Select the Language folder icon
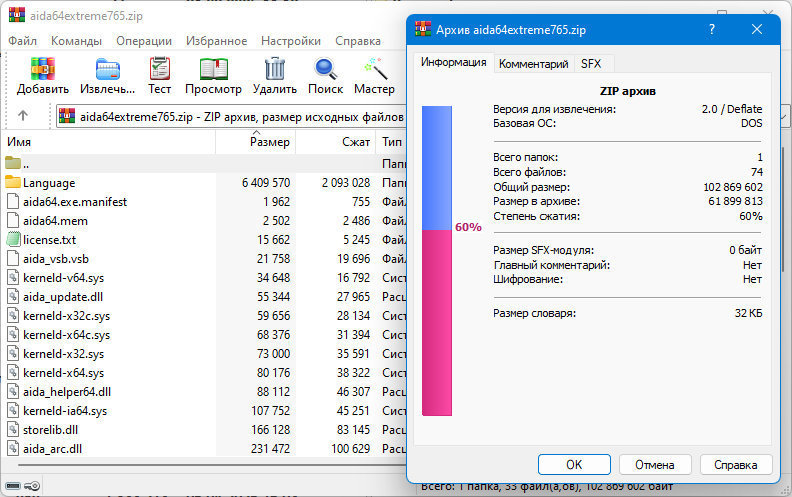Image resolution: width=792 pixels, height=497 pixels. point(13,182)
